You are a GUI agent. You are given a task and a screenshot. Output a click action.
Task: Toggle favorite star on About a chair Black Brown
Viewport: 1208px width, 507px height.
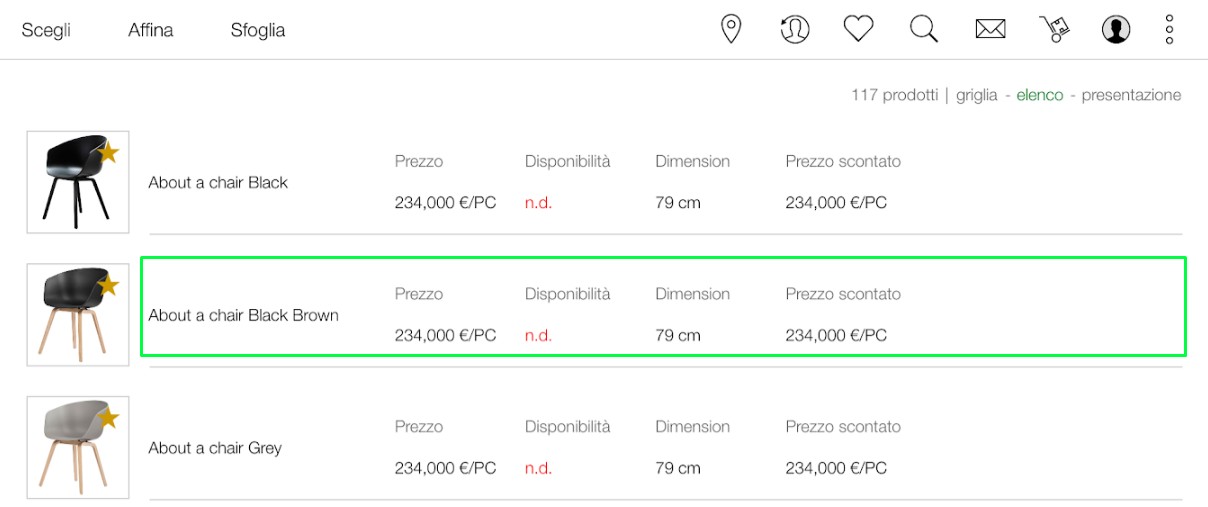pos(109,286)
